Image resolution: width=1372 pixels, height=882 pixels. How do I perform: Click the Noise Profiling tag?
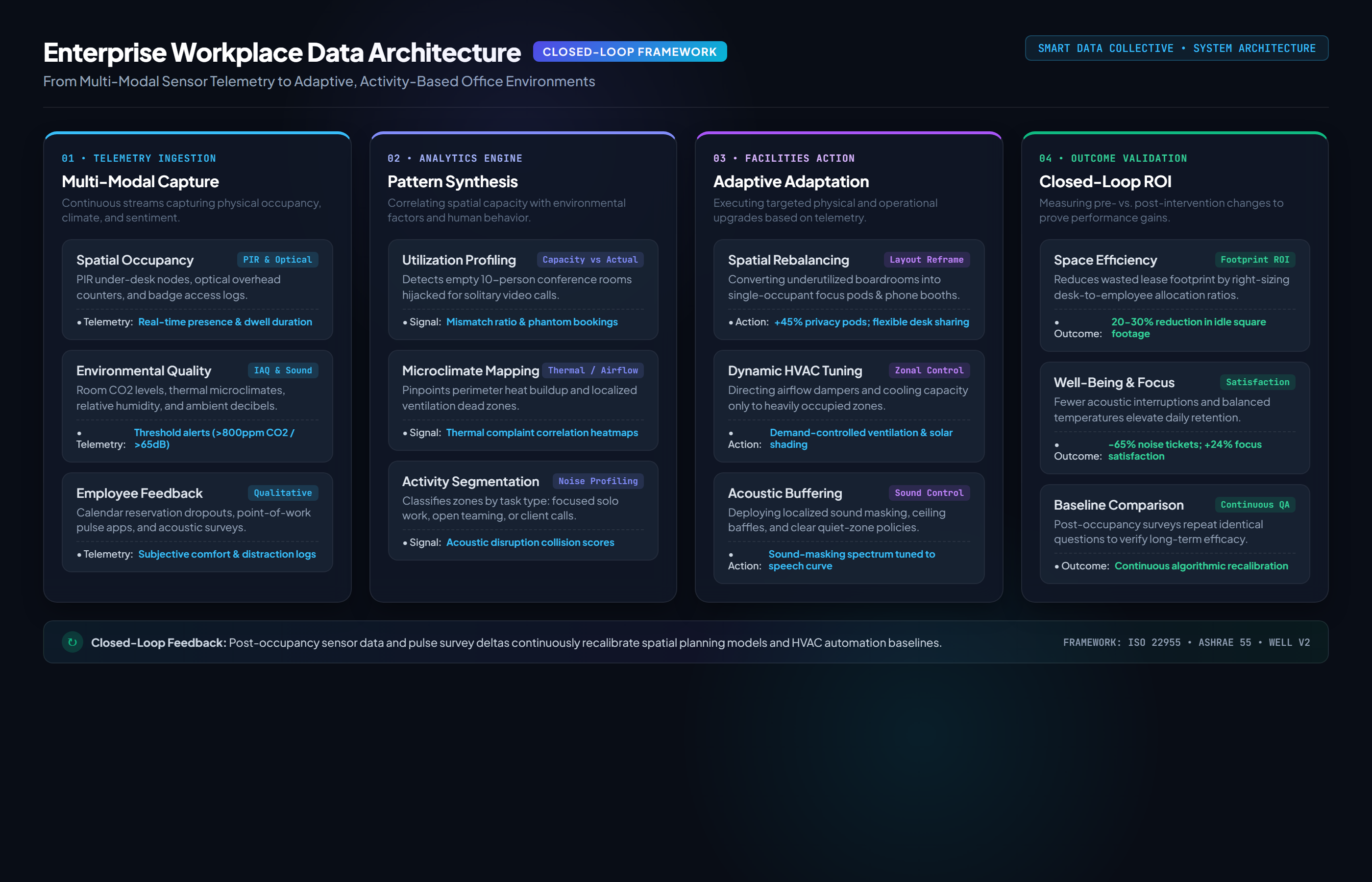[598, 481]
